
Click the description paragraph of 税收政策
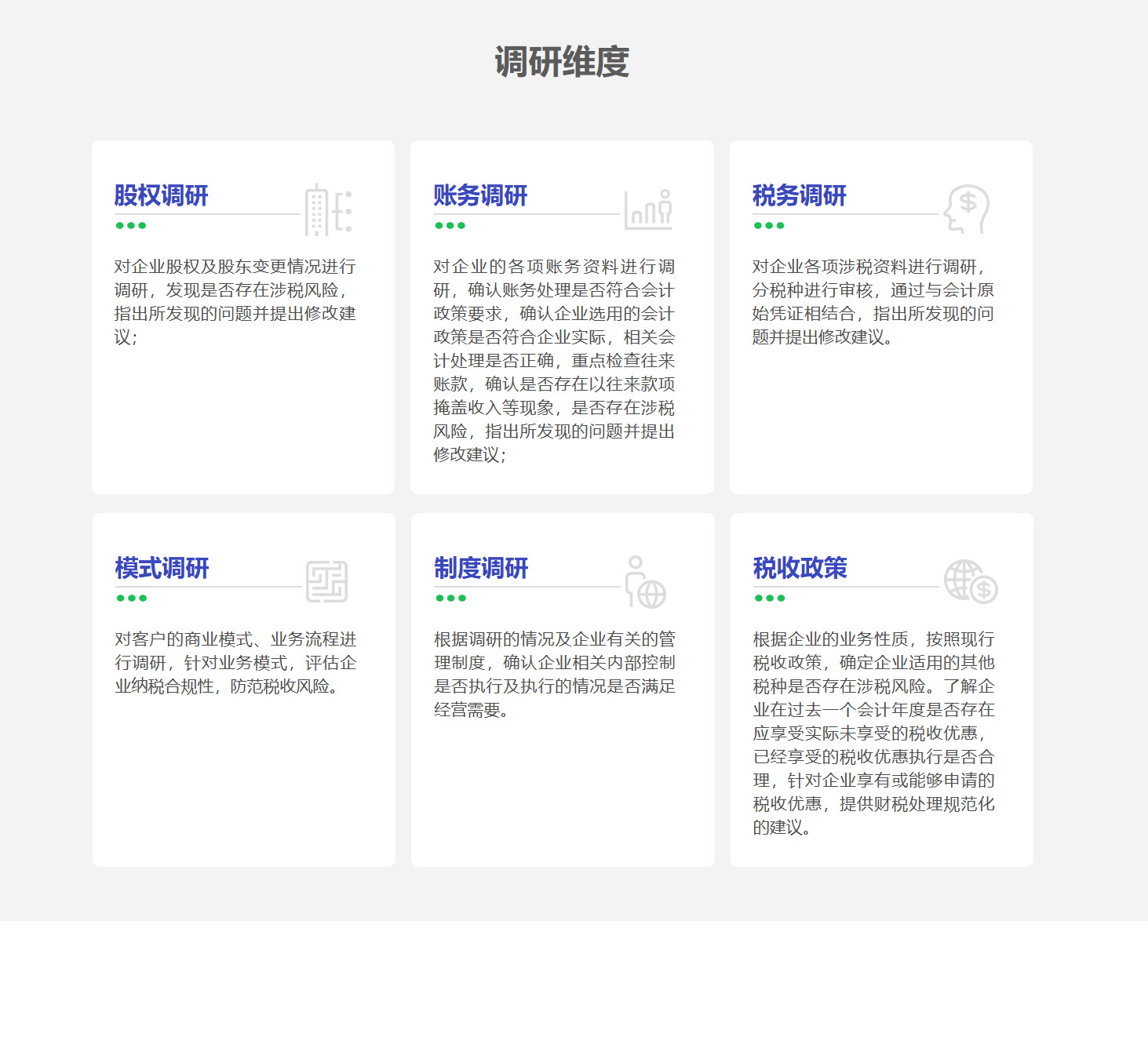[x=873, y=733]
